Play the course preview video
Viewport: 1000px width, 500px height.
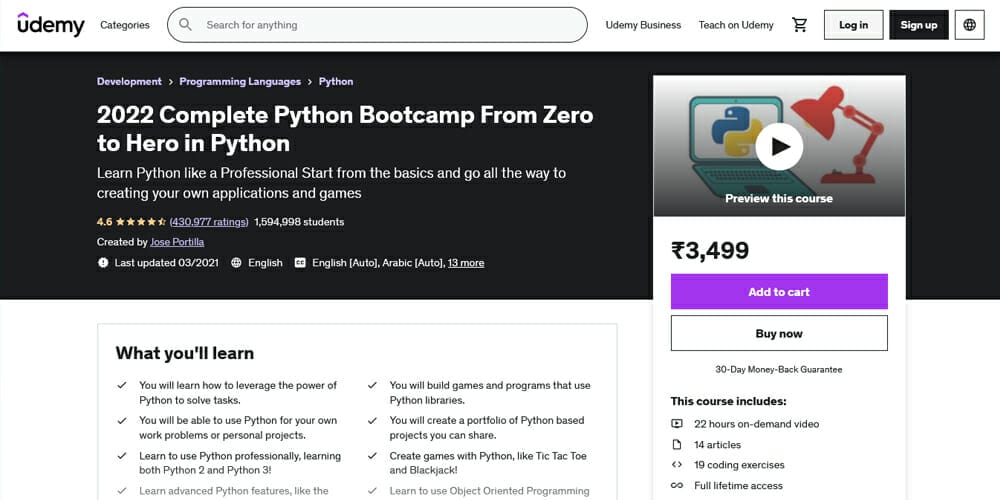[779, 147]
